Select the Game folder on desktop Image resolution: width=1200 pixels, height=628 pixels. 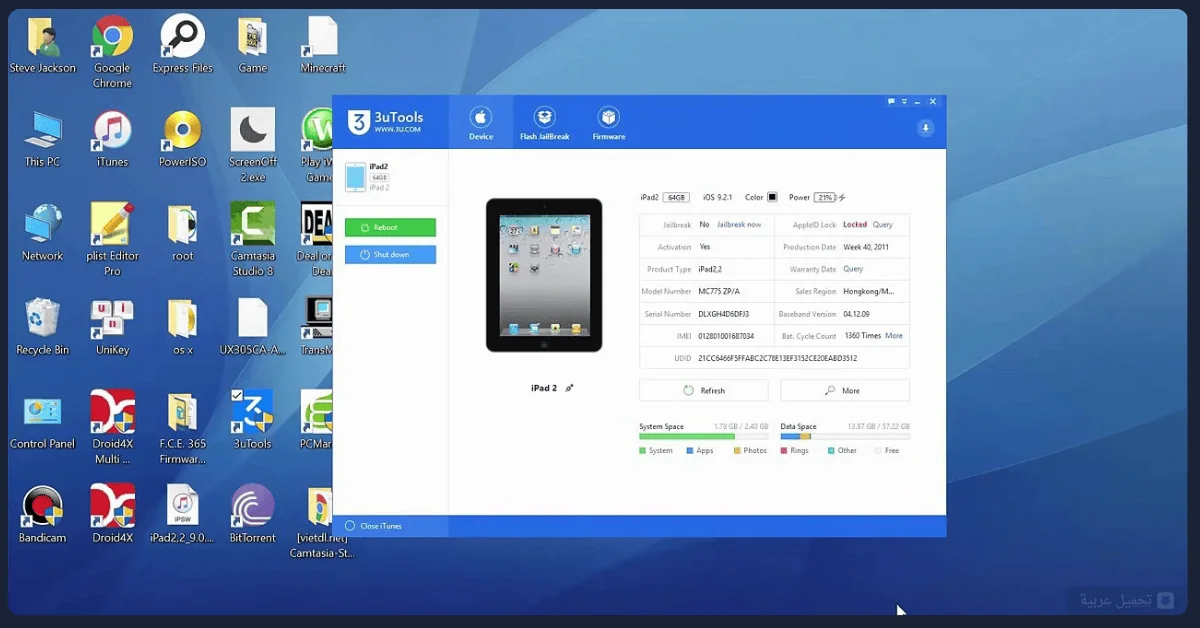252,46
